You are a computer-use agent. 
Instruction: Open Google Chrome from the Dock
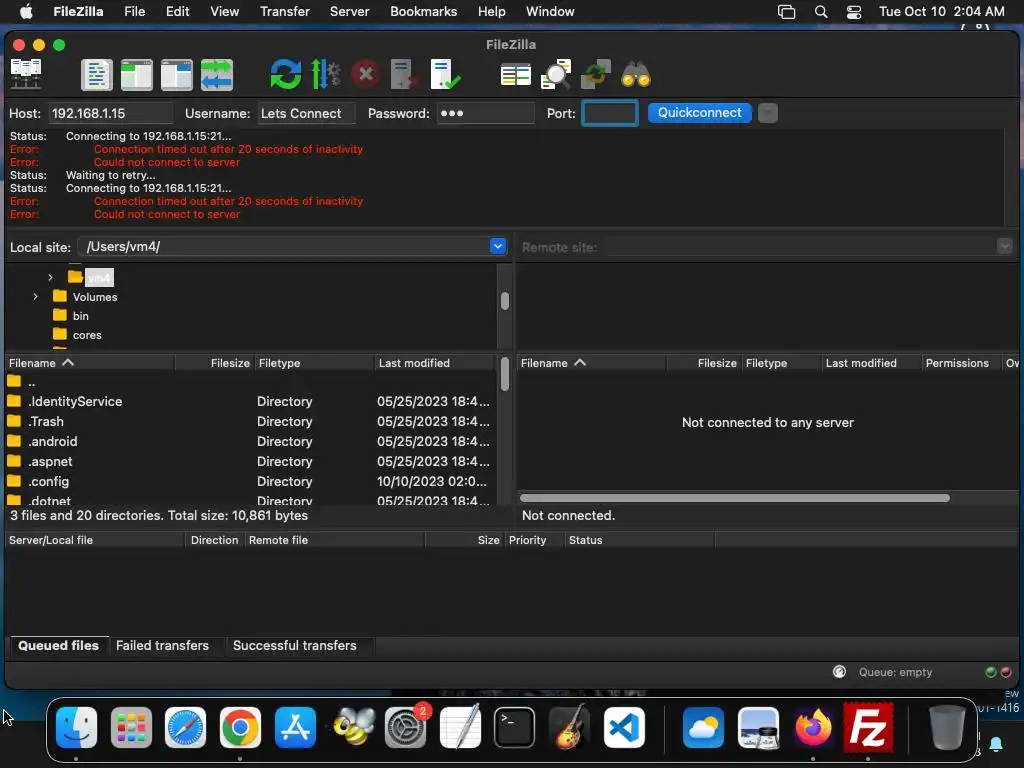click(240, 727)
